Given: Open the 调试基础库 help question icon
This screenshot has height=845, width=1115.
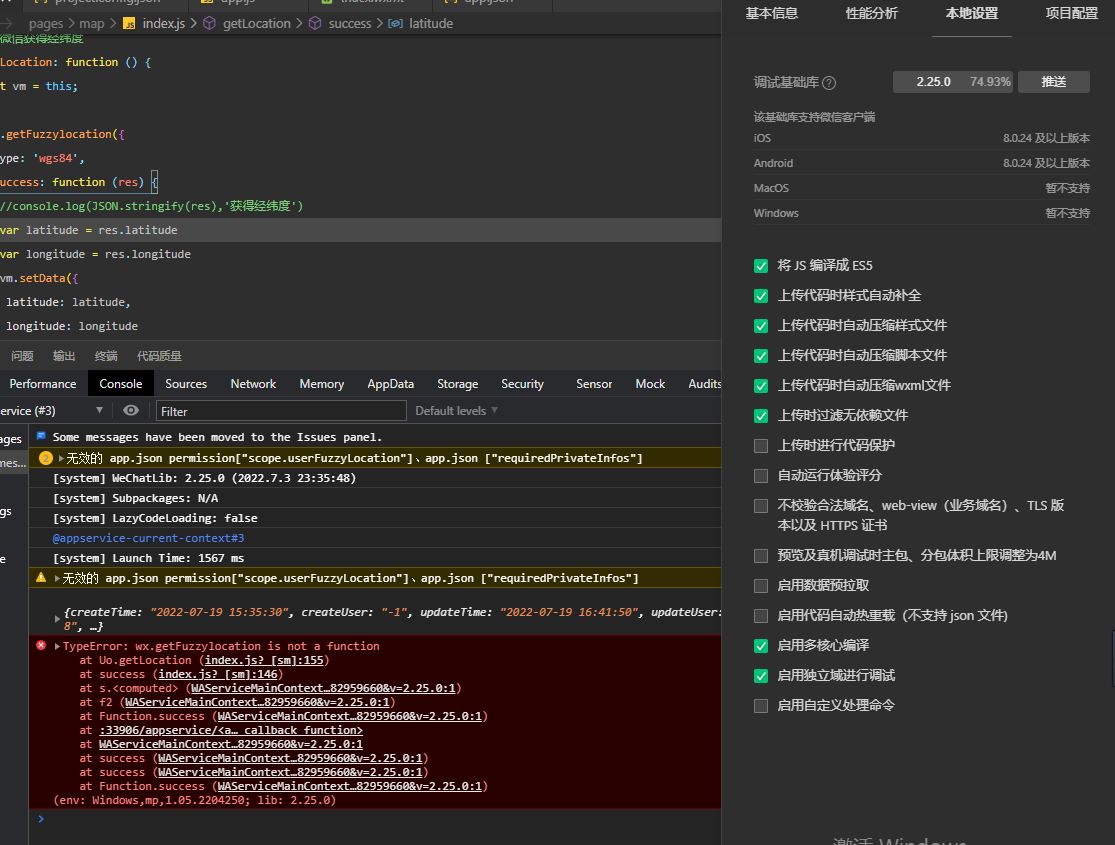Looking at the screenshot, I should (x=829, y=83).
